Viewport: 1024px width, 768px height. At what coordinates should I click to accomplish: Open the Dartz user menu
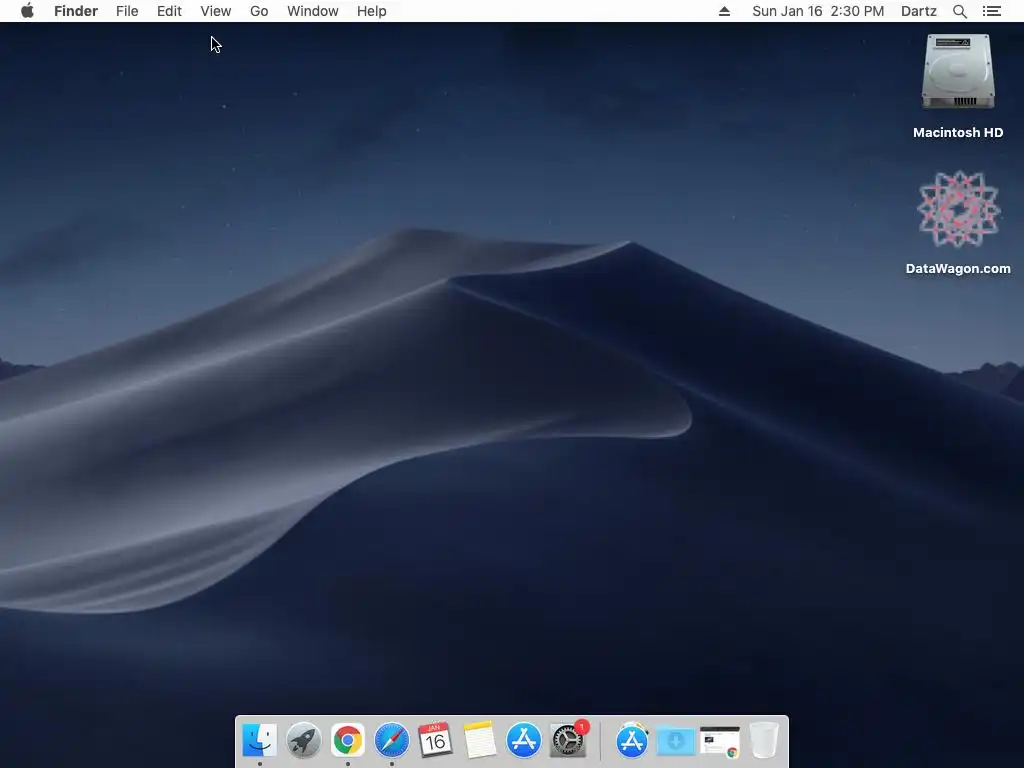click(x=918, y=11)
